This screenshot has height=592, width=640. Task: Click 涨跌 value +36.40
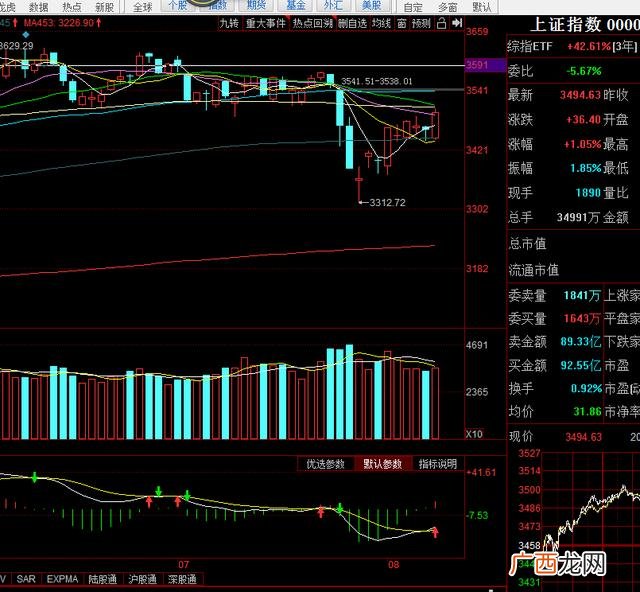click(x=583, y=120)
